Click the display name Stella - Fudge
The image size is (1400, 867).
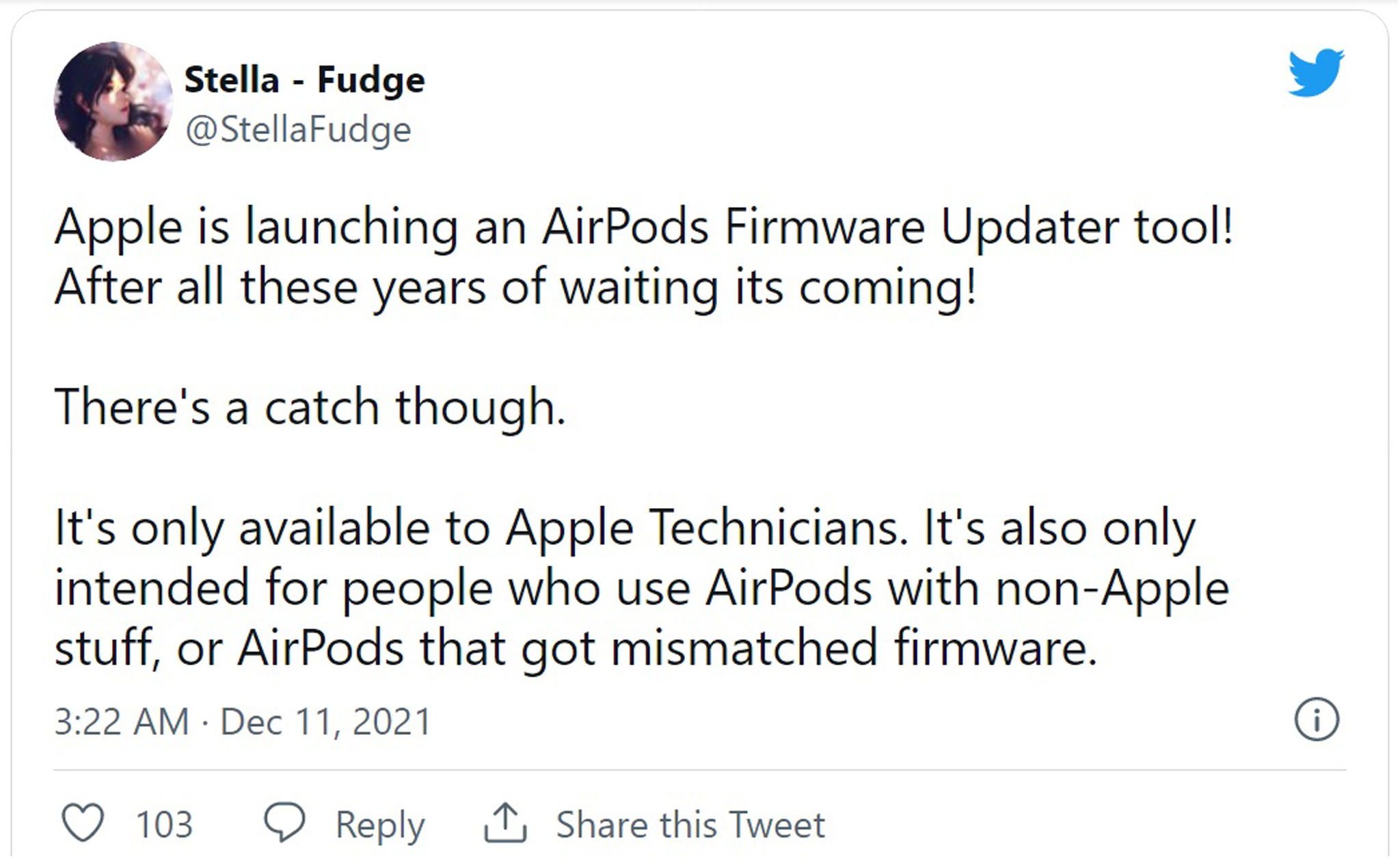306,79
